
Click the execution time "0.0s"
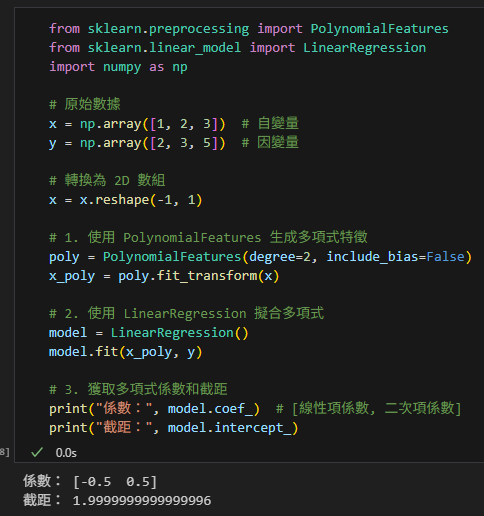click(66, 453)
